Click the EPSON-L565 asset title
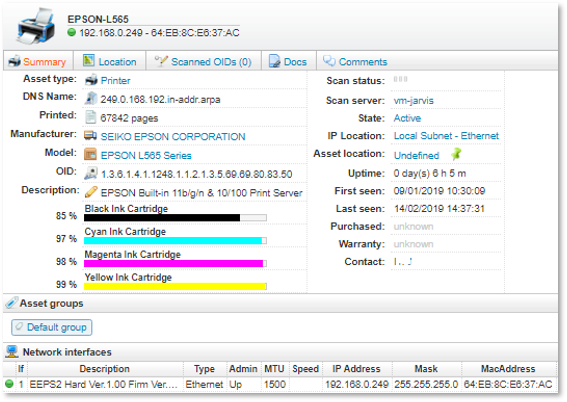The height and width of the screenshot is (402, 567). point(98,19)
